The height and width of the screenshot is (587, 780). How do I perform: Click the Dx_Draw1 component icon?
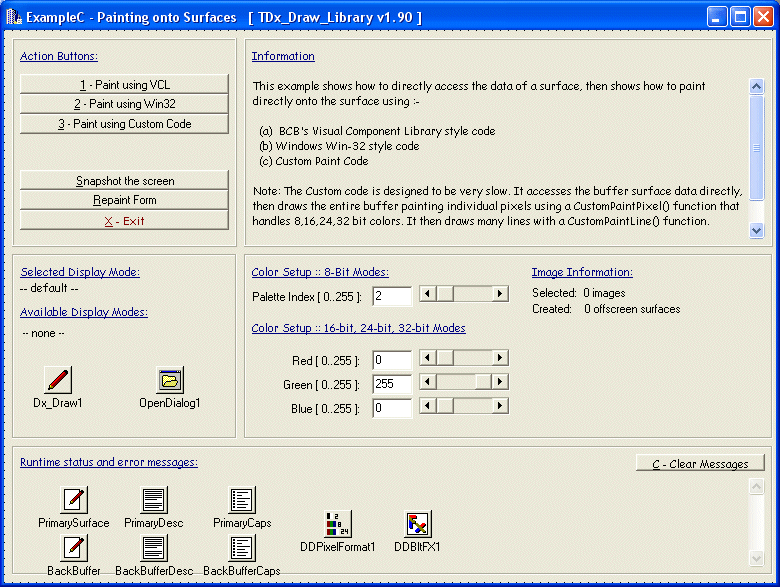[x=58, y=380]
